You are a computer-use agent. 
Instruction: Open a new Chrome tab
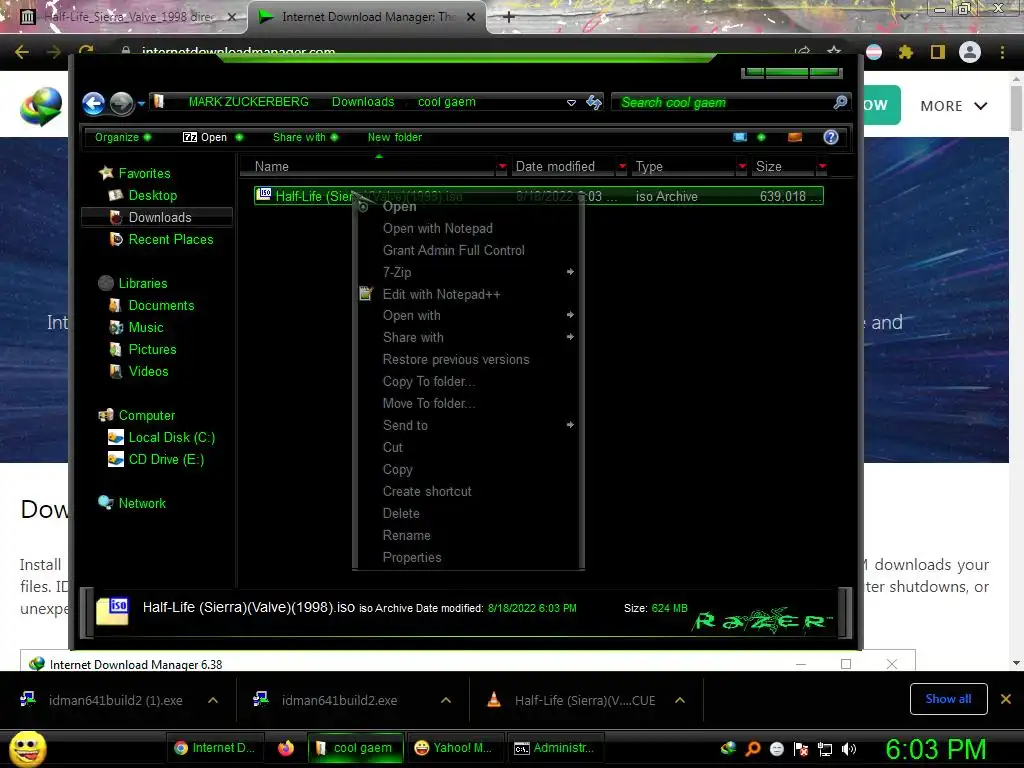509,17
